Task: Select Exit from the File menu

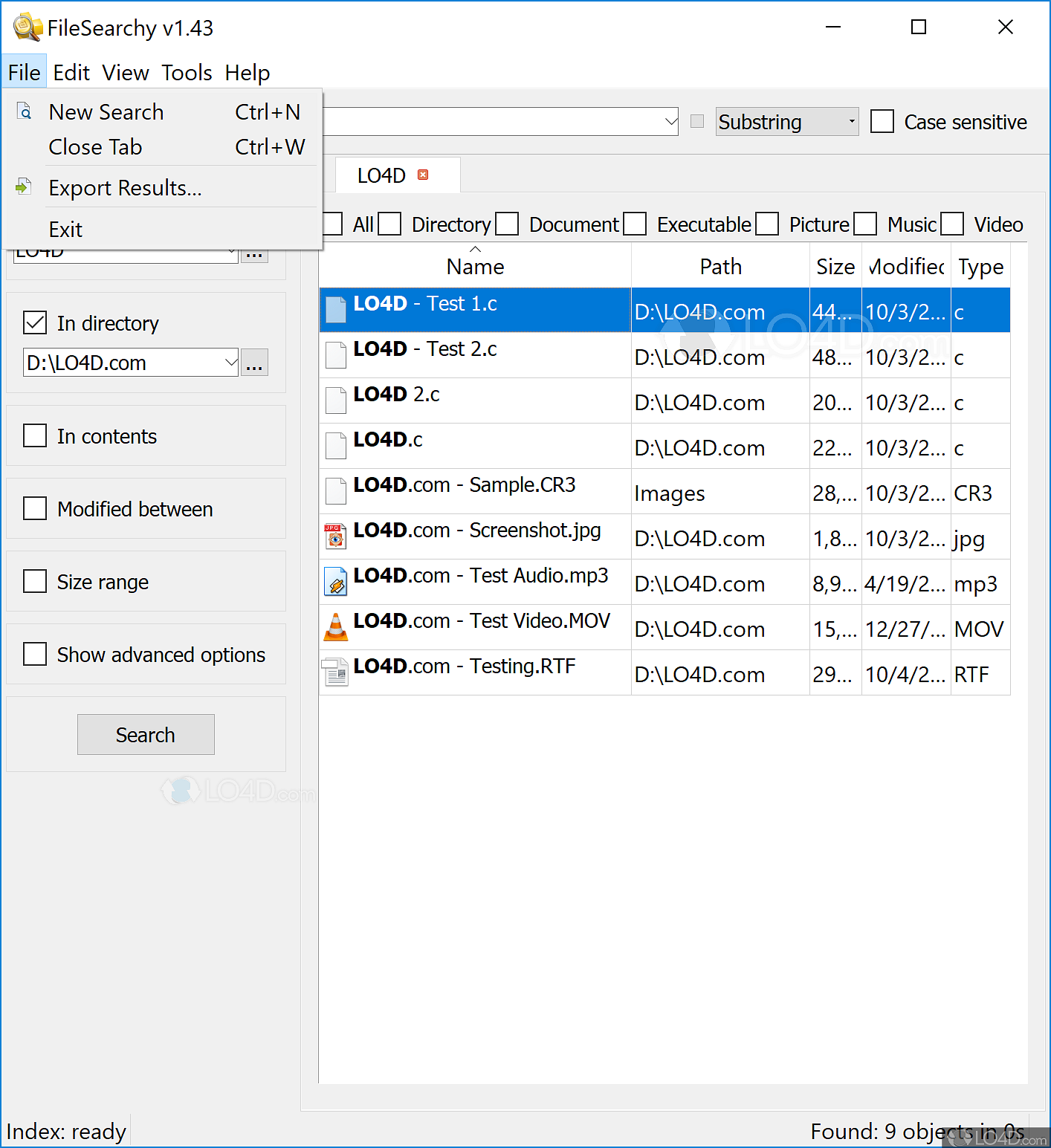Action: click(65, 228)
